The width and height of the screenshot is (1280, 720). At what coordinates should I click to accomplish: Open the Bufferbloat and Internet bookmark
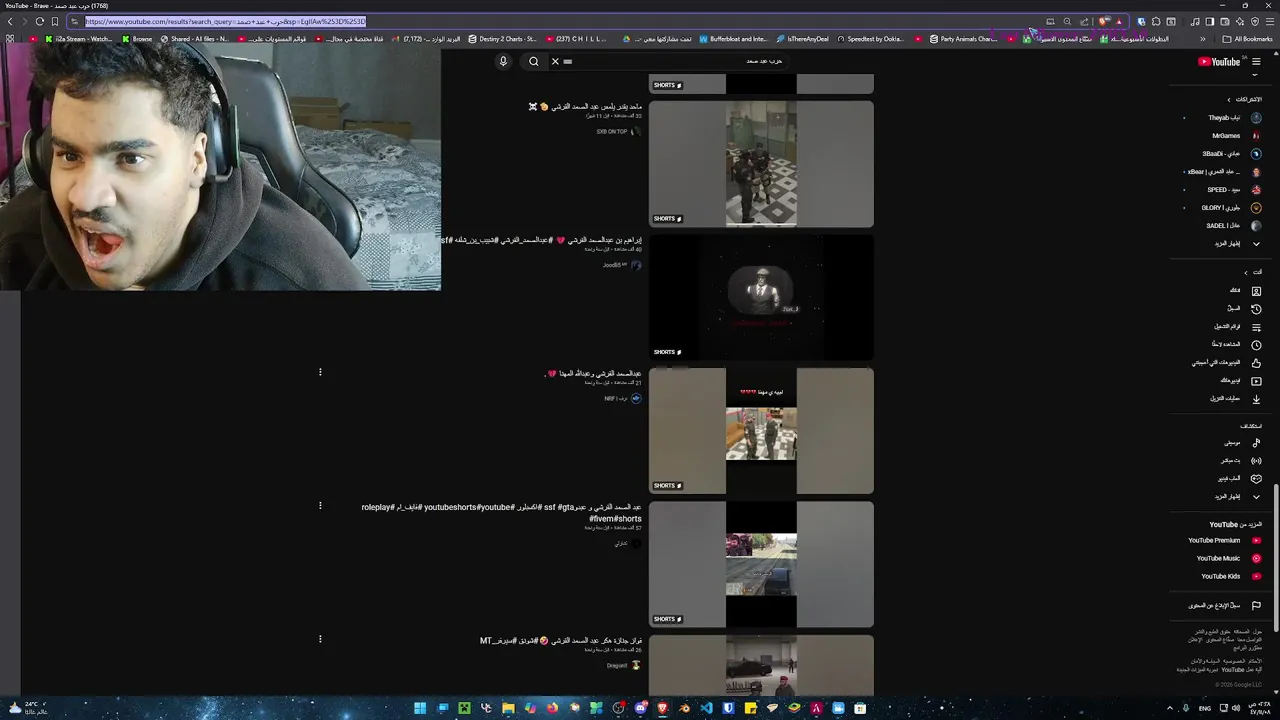[x=732, y=39]
